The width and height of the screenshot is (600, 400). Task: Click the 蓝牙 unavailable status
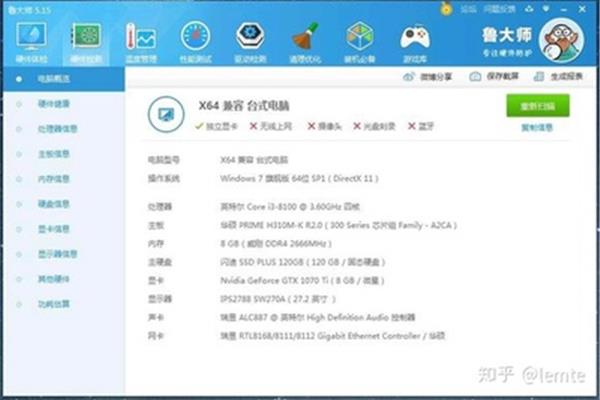pyautogui.click(x=421, y=126)
